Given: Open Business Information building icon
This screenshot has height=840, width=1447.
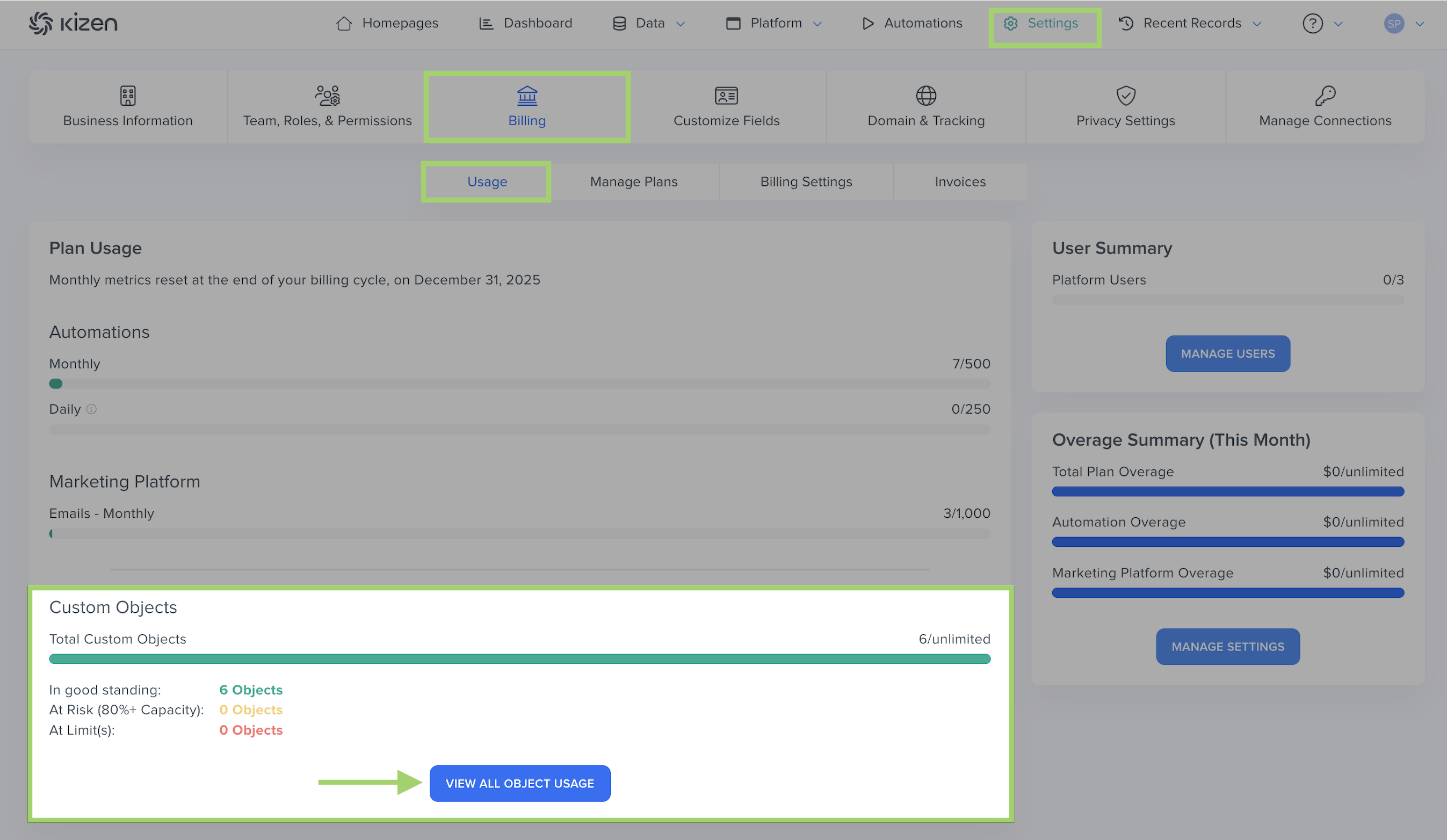Looking at the screenshot, I should (127, 96).
